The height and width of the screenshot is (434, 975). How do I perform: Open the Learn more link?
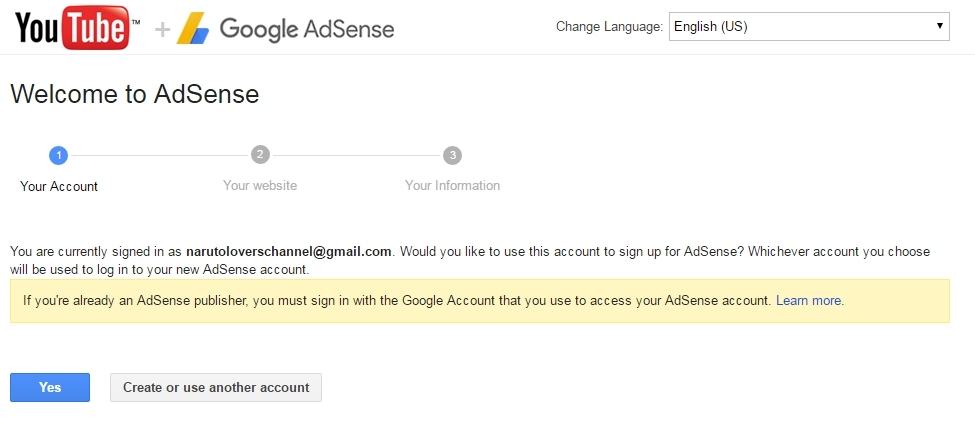(x=809, y=301)
